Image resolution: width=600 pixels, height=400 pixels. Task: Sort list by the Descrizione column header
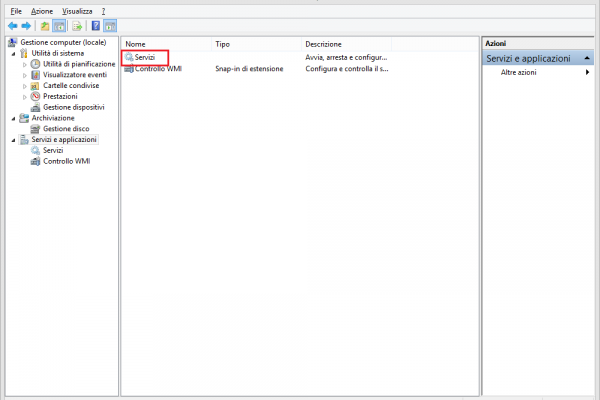[x=346, y=44]
